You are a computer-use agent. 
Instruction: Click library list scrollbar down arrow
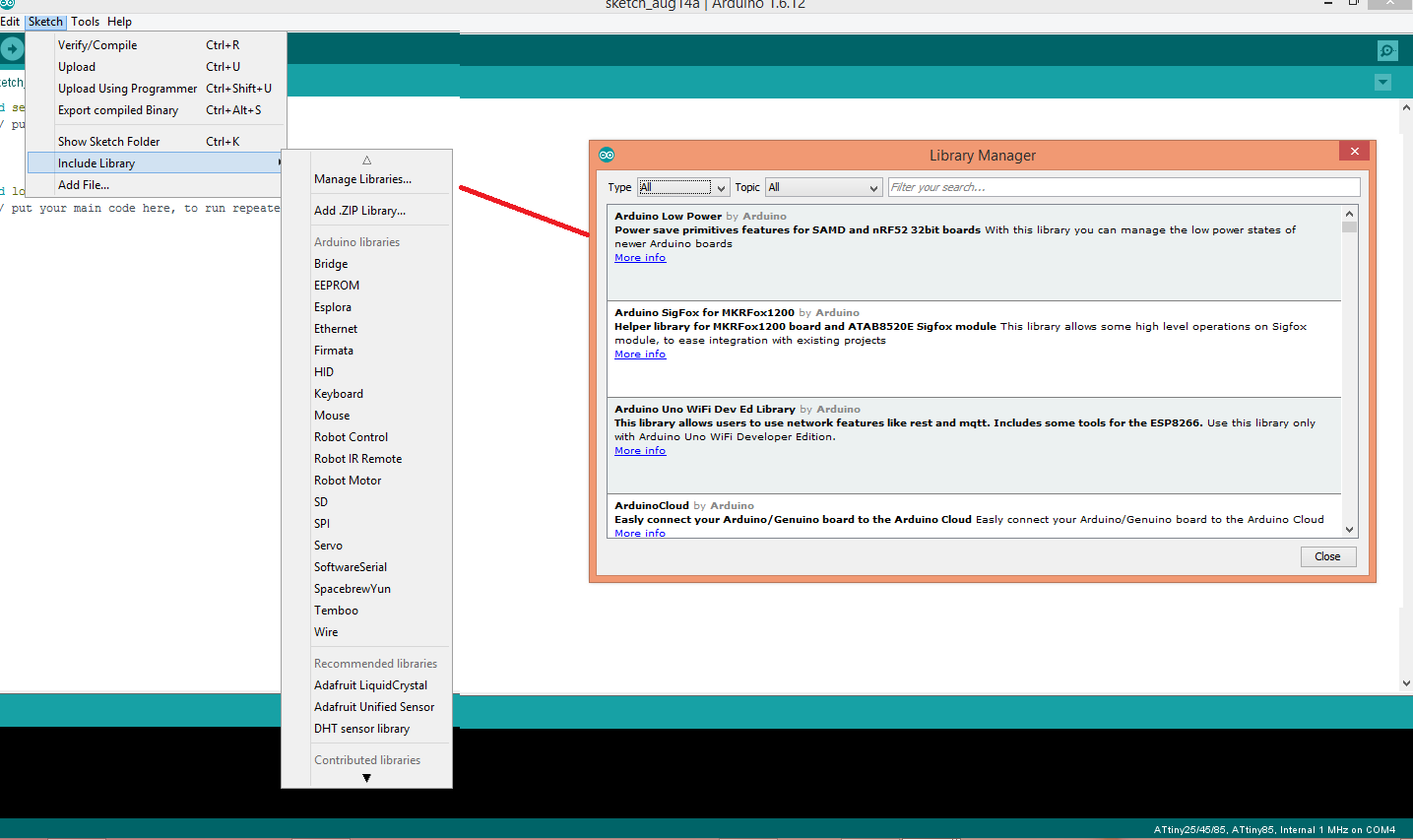pos(1349,530)
